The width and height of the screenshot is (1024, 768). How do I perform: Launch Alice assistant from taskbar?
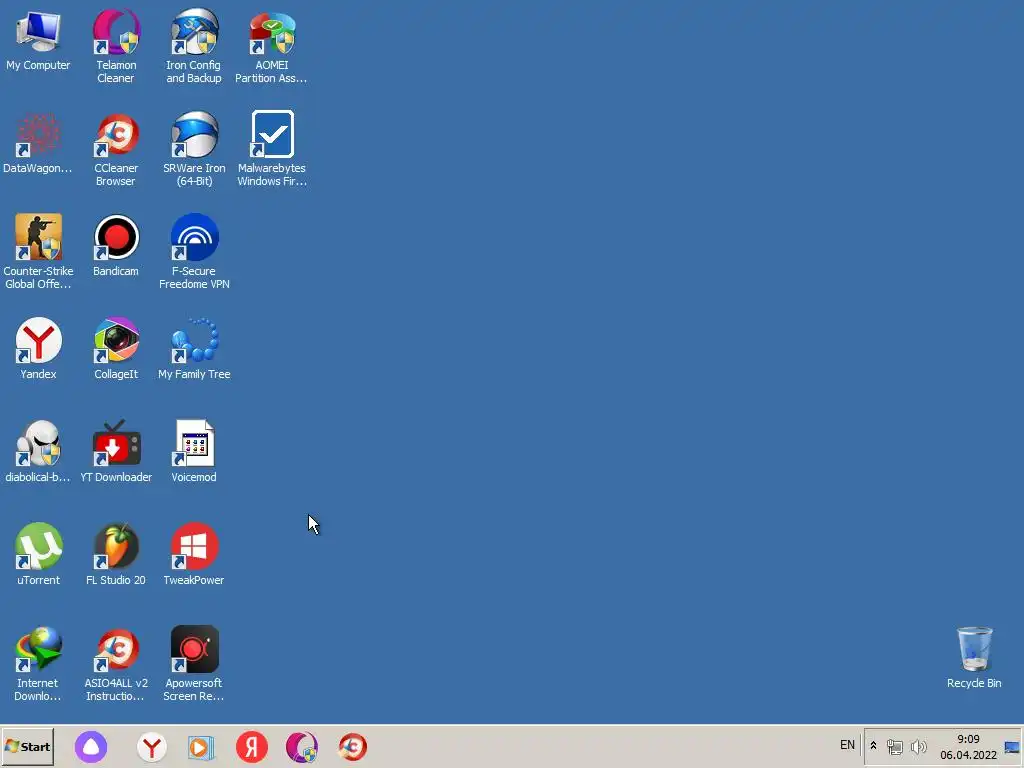click(x=91, y=746)
